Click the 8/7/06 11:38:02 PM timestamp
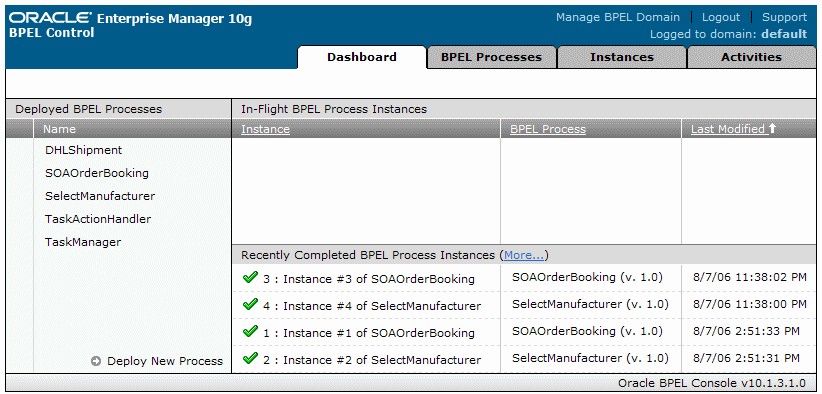 click(x=750, y=277)
